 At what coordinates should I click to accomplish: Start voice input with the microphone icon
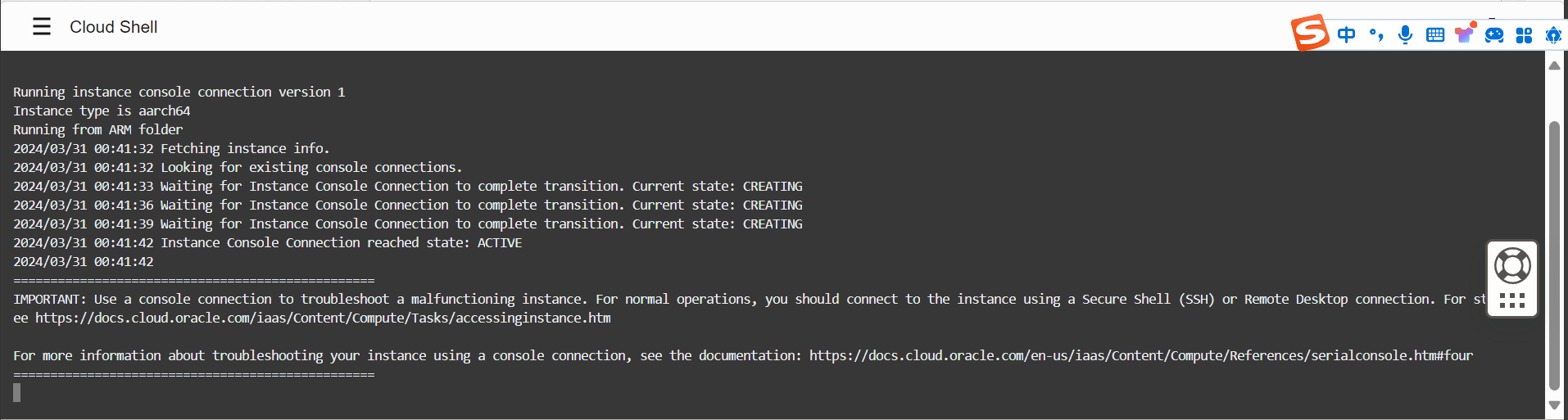click(x=1405, y=34)
